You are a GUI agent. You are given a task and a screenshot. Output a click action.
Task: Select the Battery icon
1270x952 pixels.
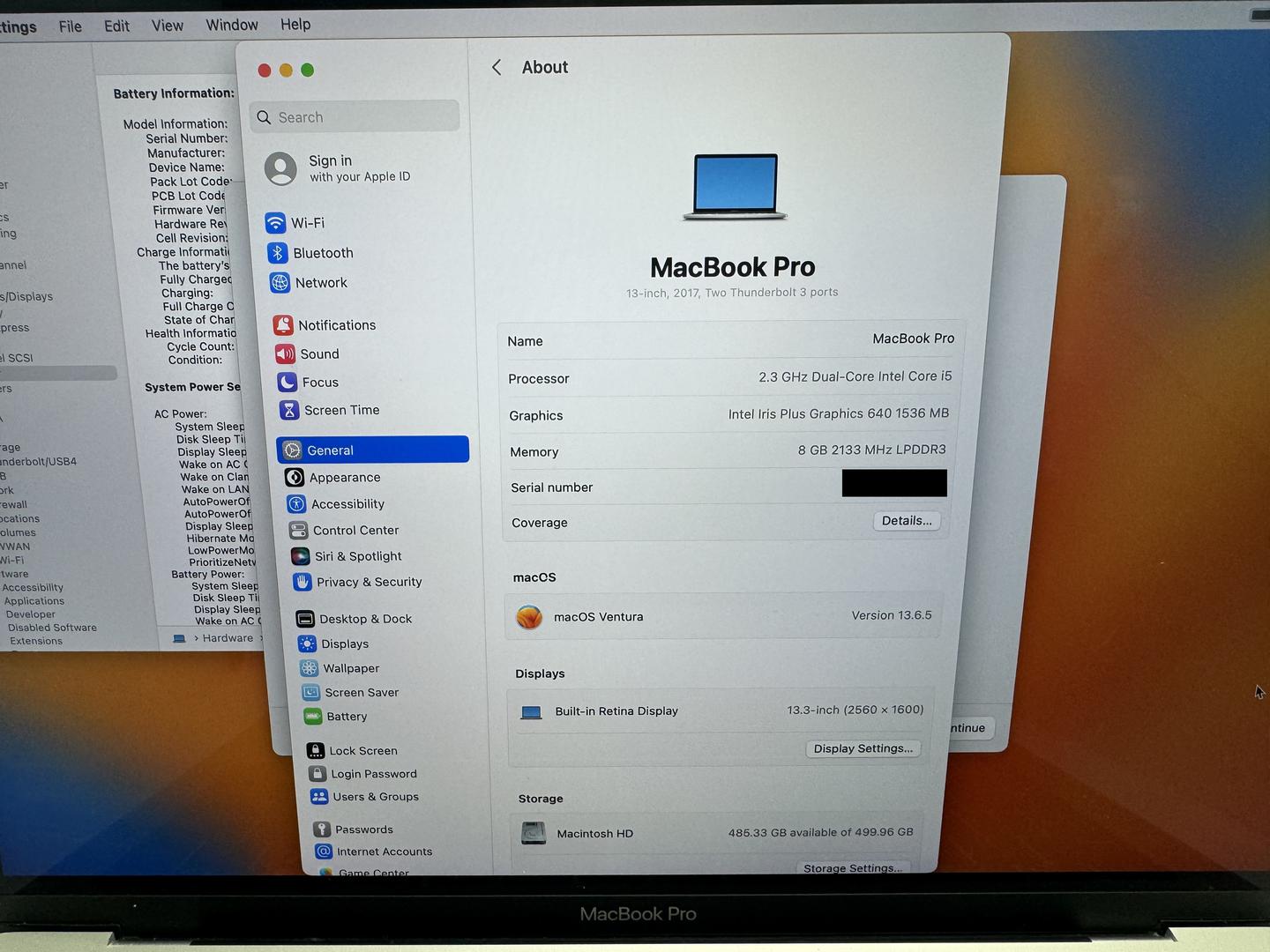(312, 717)
